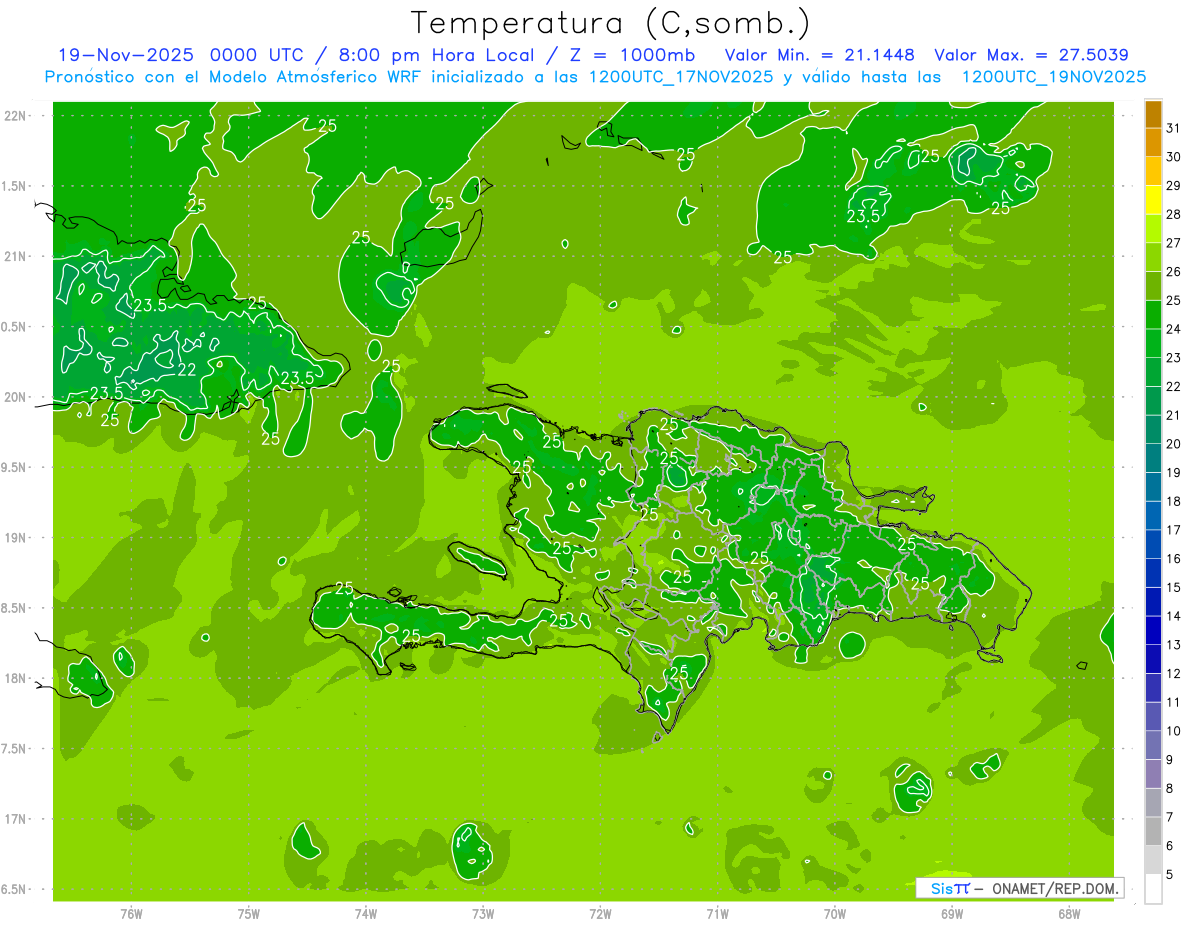This screenshot has height=927, width=1200.
Task: Pick the legend swatch between 26 and 27
Action: coord(1153,257)
